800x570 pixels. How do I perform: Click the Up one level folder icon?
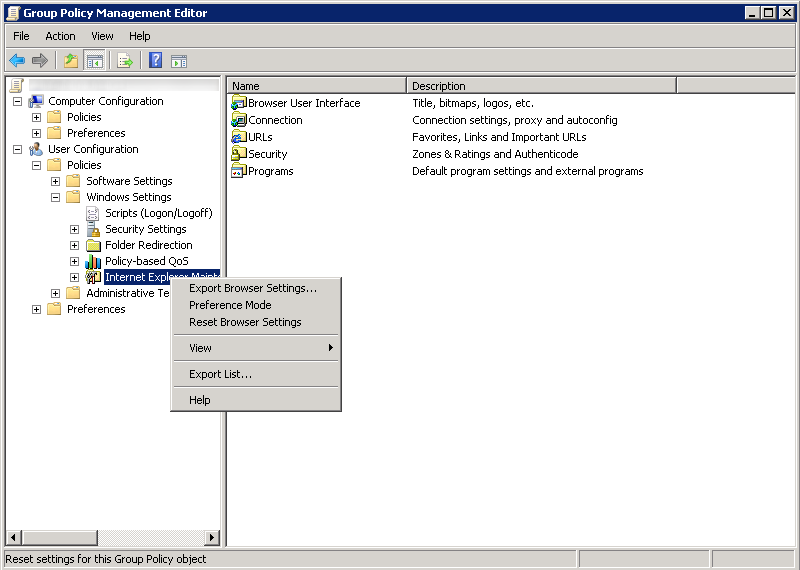coord(71,61)
